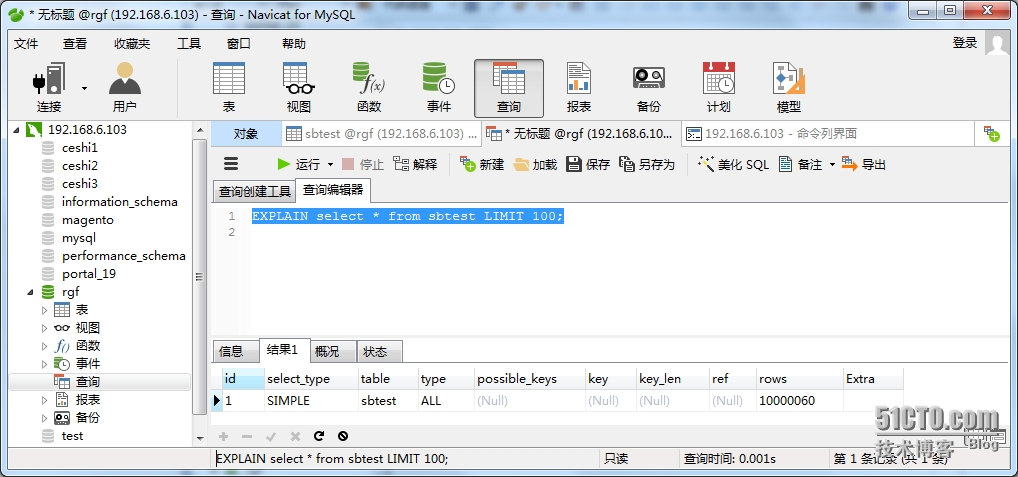The height and width of the screenshot is (477, 1018).
Task: Open the Model (模型) toolbar icon
Action: point(789,88)
